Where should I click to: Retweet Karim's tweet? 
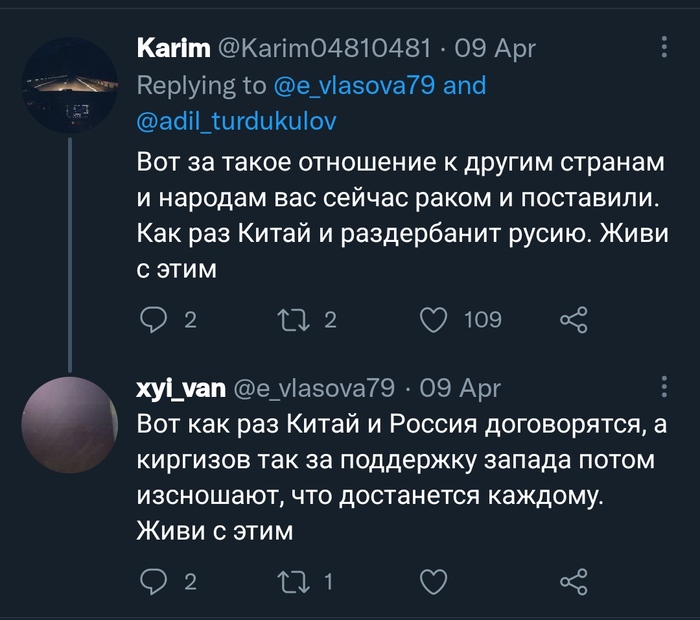(x=291, y=320)
